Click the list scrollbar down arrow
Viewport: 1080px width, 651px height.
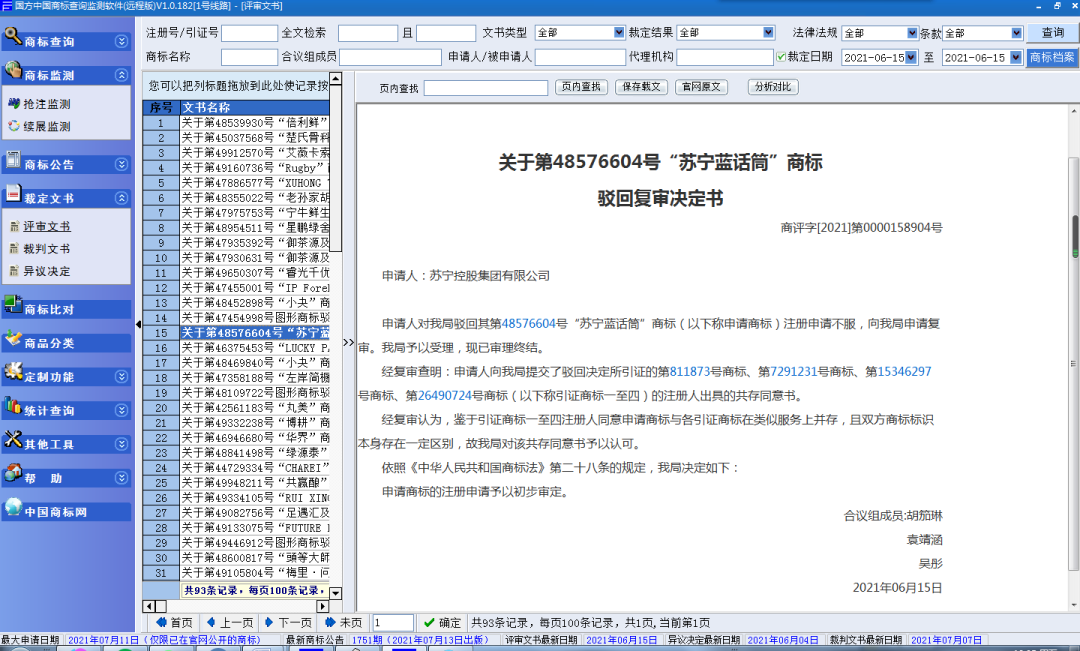335,593
